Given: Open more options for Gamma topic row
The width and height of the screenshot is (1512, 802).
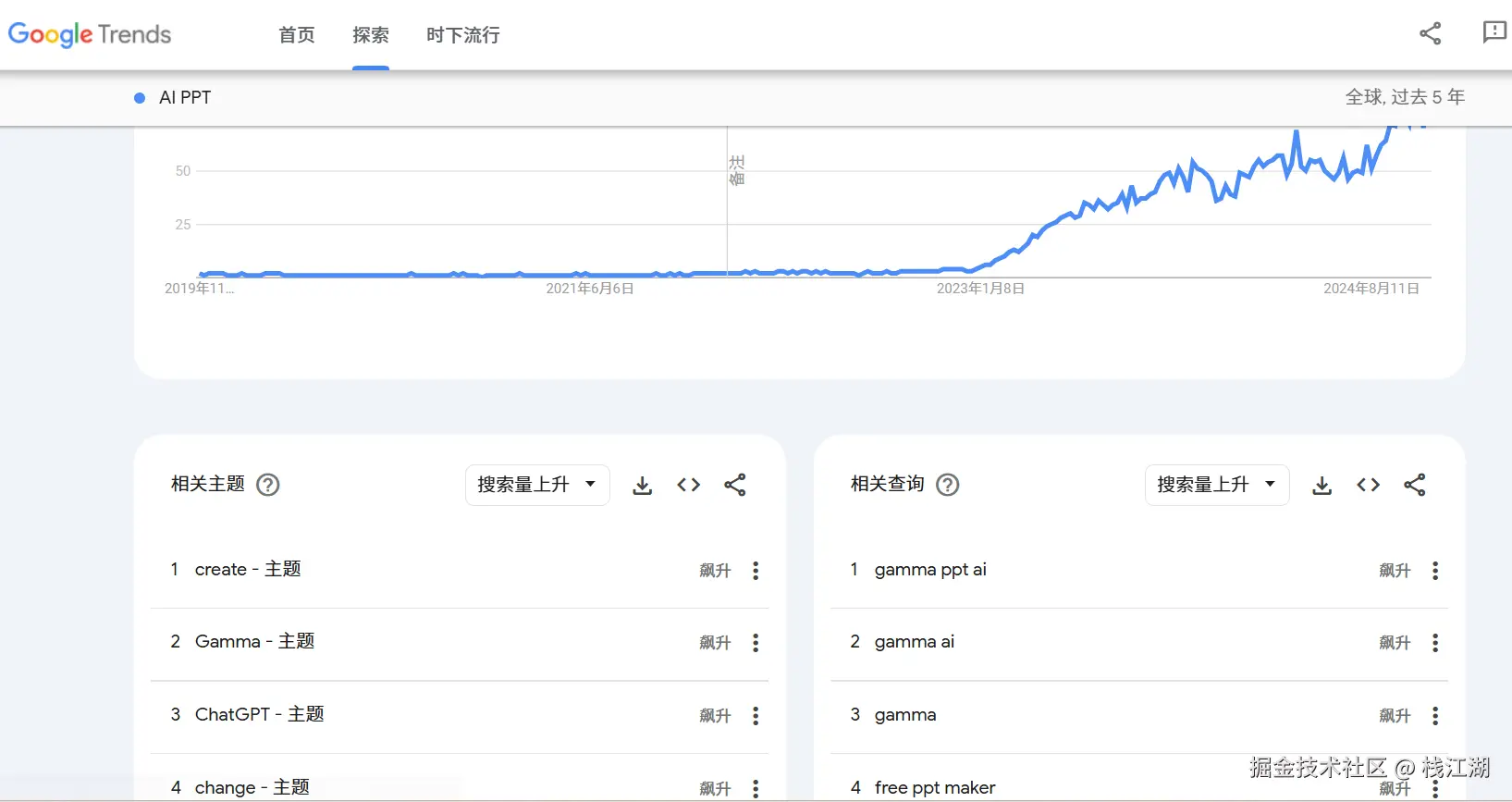Looking at the screenshot, I should click(756, 643).
